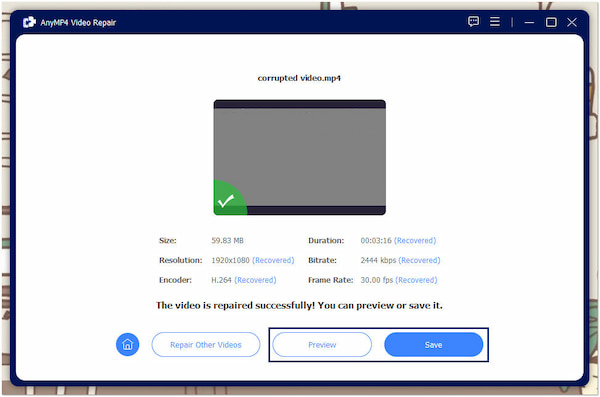
Task: Click (Recovered) next to the duration
Action: (415, 241)
